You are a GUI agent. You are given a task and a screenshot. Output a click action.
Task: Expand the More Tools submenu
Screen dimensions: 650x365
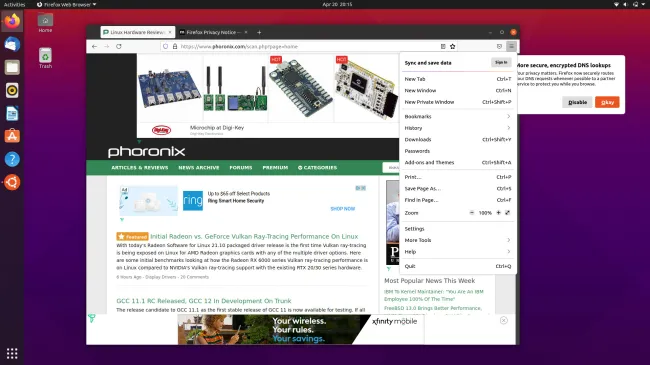(x=457, y=240)
